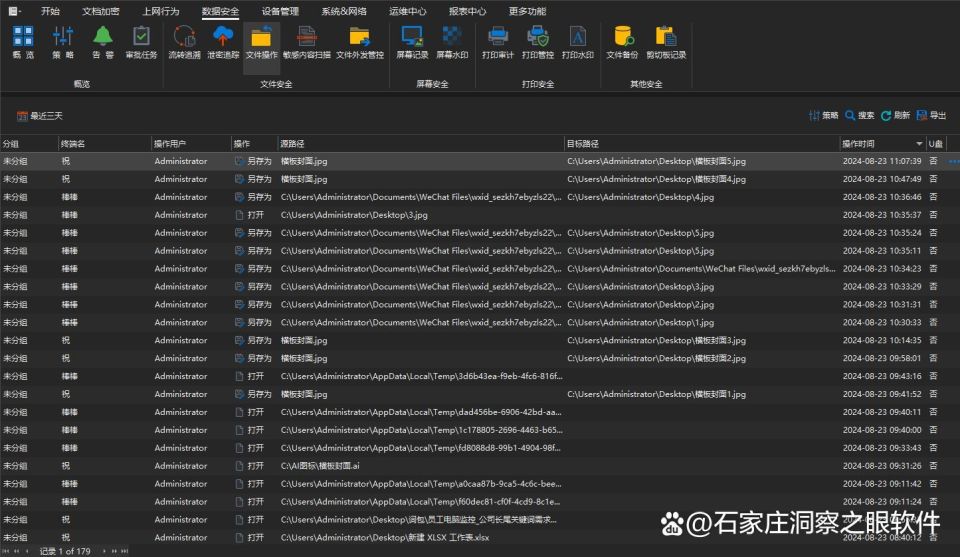Viewport: 960px width, 557px height.
Task: Click source path Temp\f60dec81-cf0f-4cd9-8c1e
Action: (420, 501)
